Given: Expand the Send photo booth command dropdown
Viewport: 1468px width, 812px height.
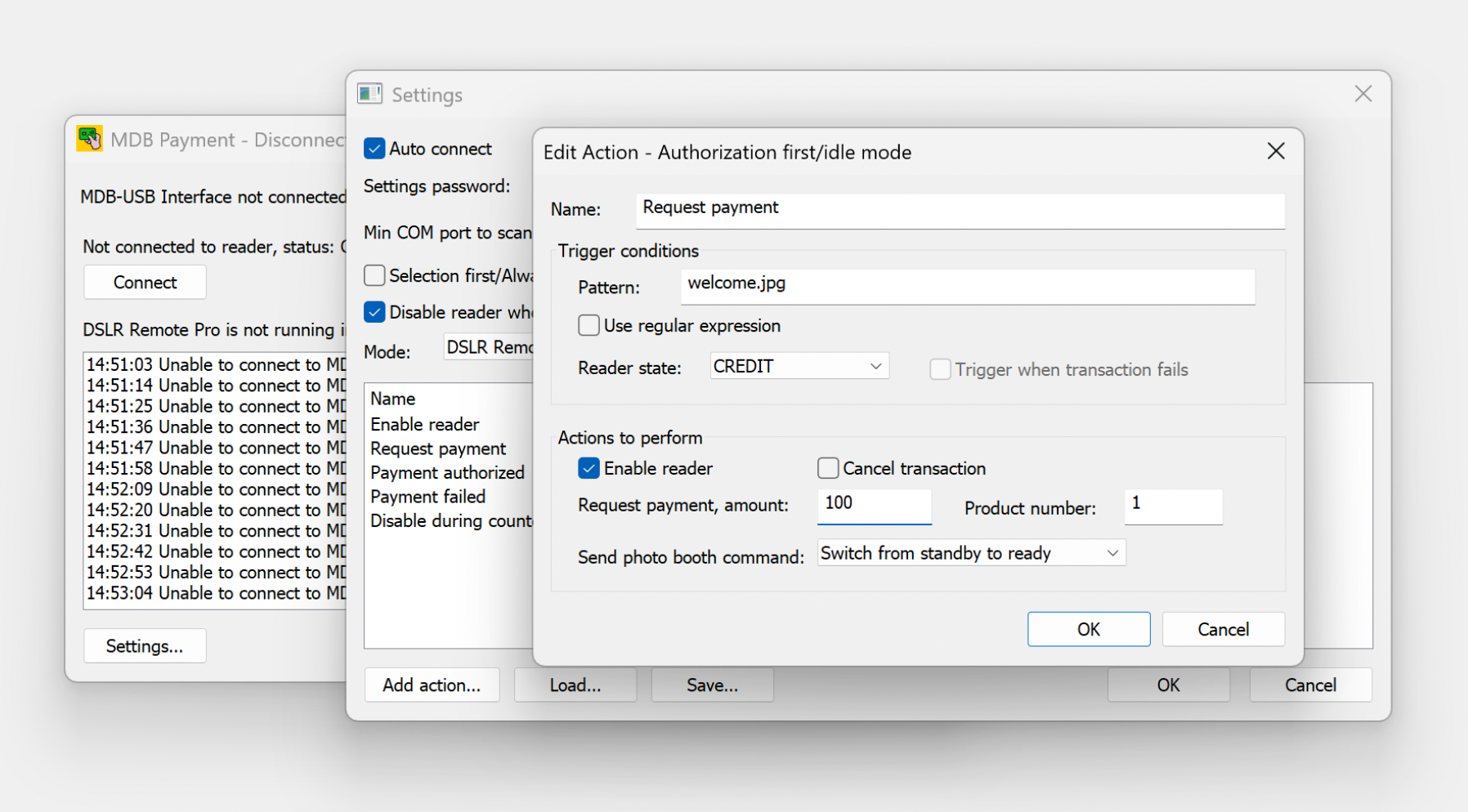Looking at the screenshot, I should click(971, 553).
